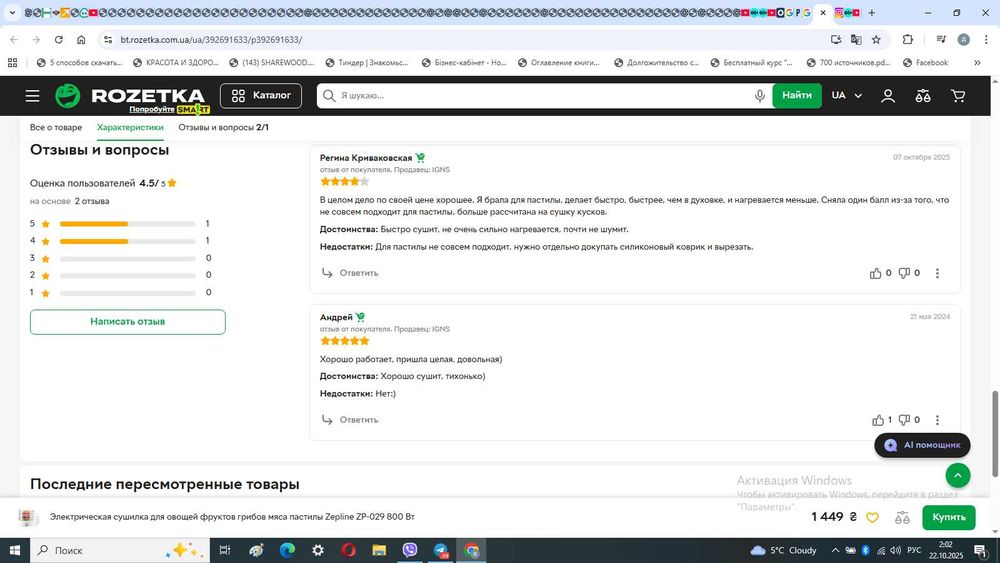Switch to the Все о товаре tab
Image resolution: width=1000 pixels, height=563 pixels.
56,128
